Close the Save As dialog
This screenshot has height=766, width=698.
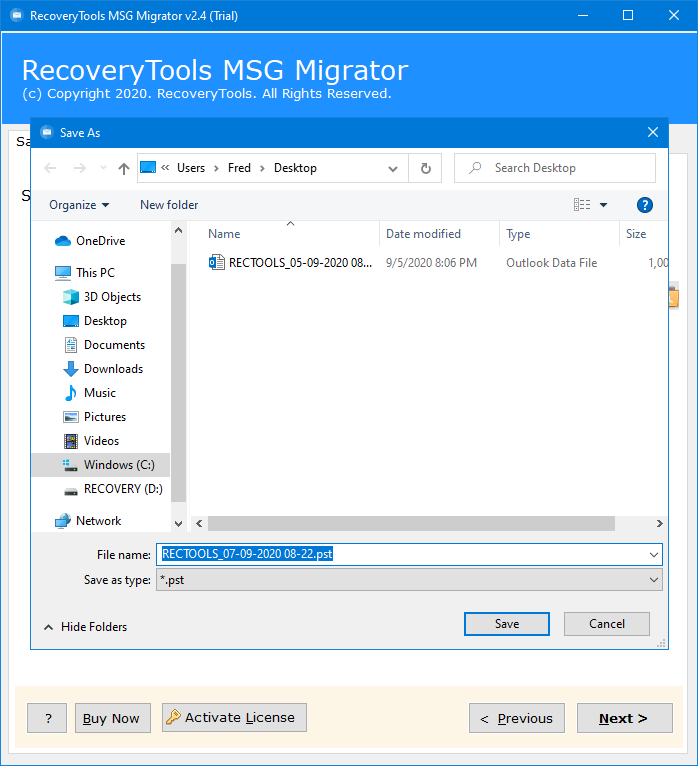coord(653,132)
